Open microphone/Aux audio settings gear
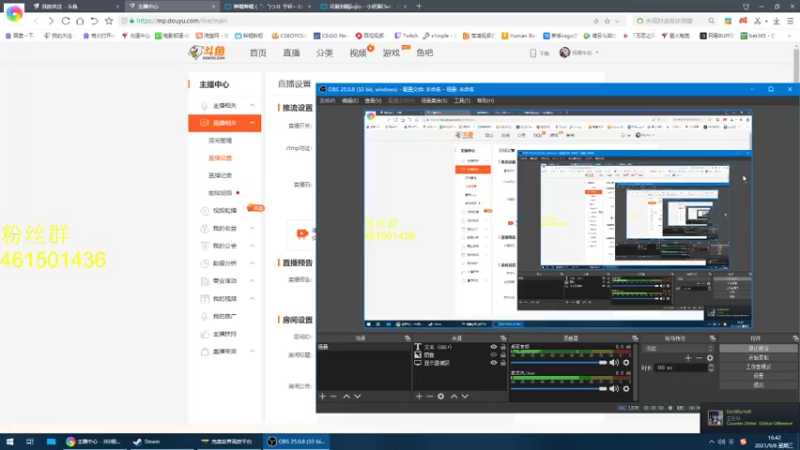 click(x=626, y=389)
